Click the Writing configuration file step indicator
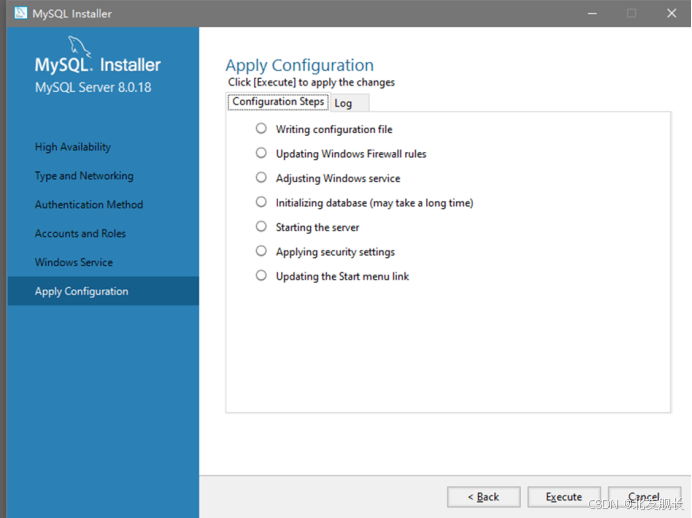Screen dimensions: 692x518 point(261,128)
